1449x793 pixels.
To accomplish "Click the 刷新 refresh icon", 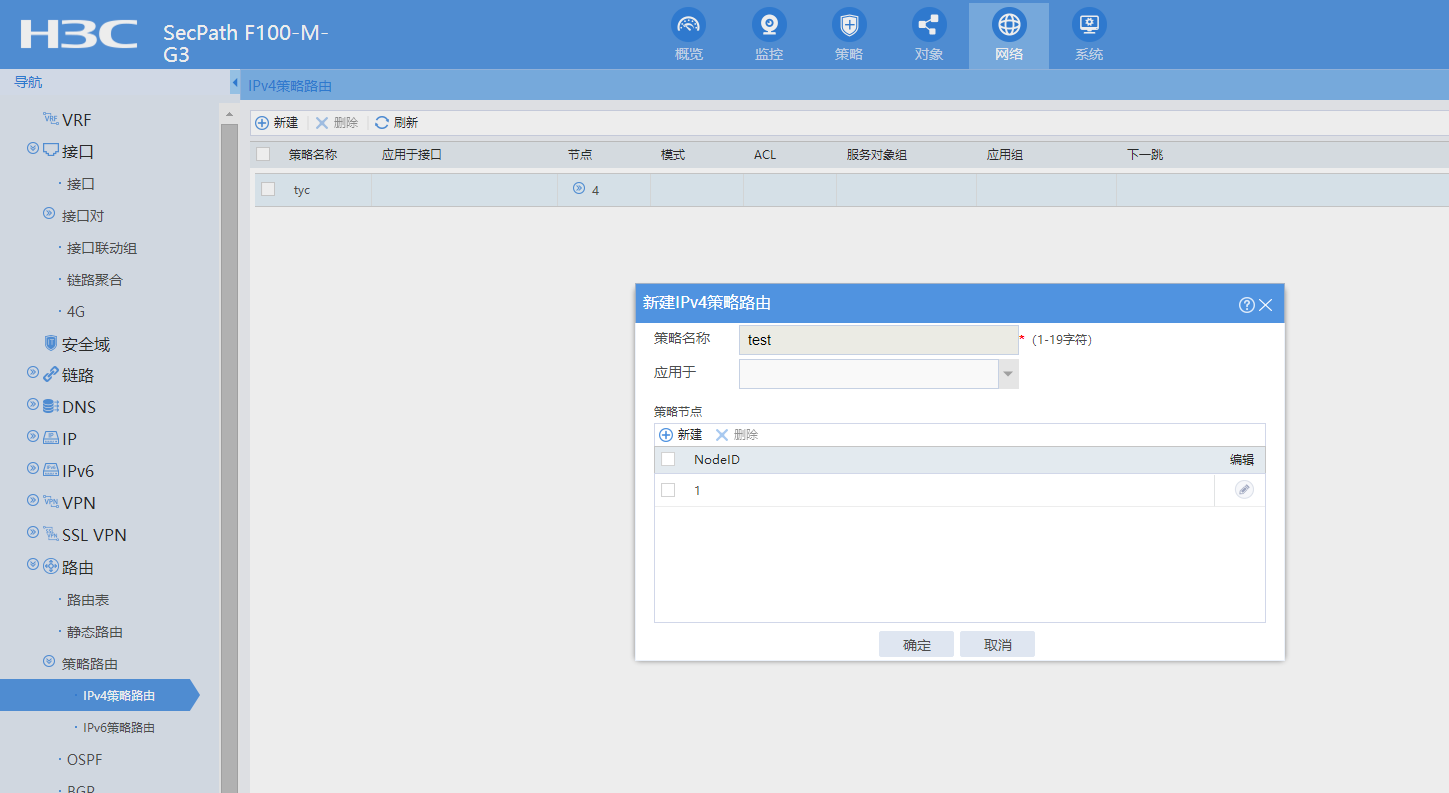I will (x=382, y=123).
